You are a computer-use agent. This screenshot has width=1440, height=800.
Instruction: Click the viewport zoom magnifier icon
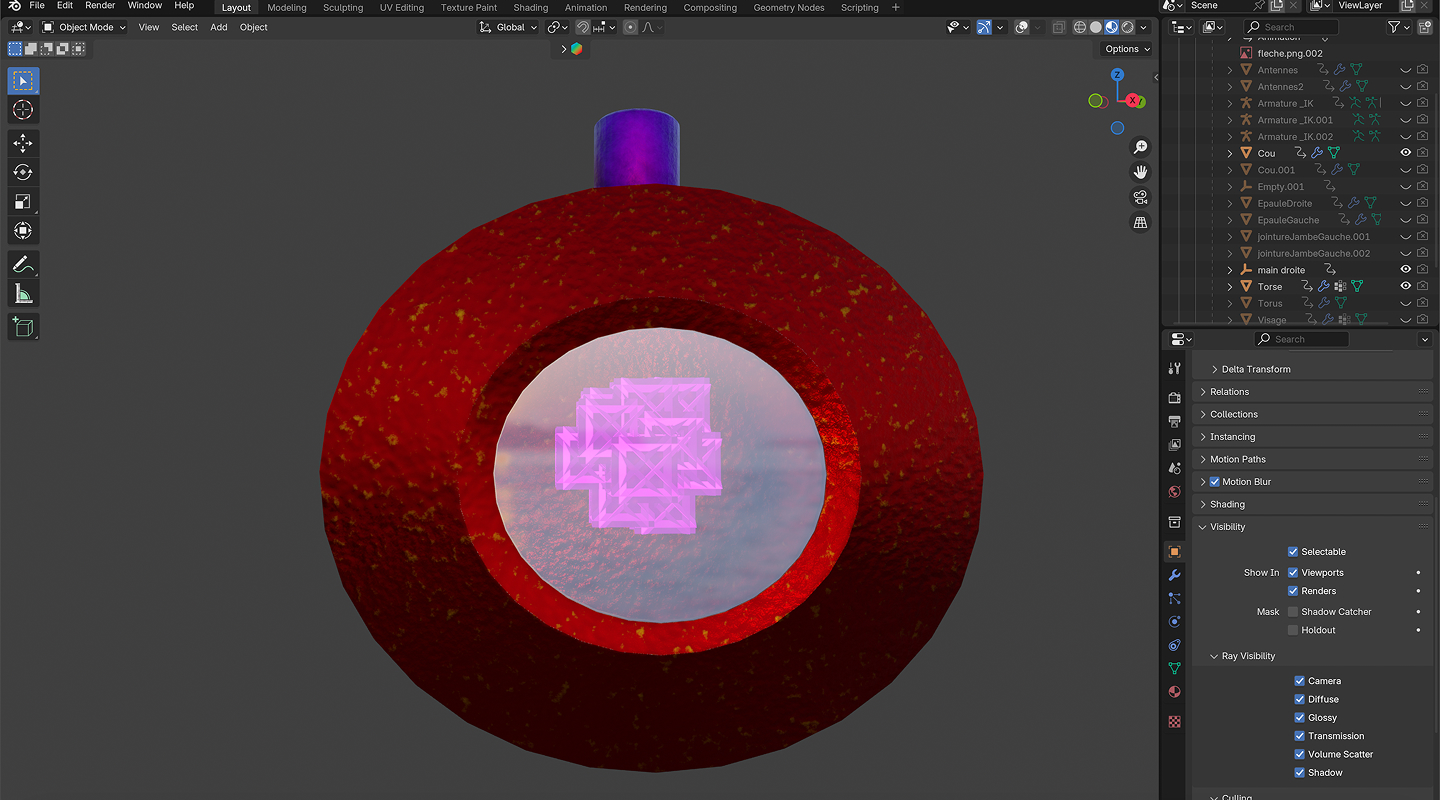[x=1140, y=147]
